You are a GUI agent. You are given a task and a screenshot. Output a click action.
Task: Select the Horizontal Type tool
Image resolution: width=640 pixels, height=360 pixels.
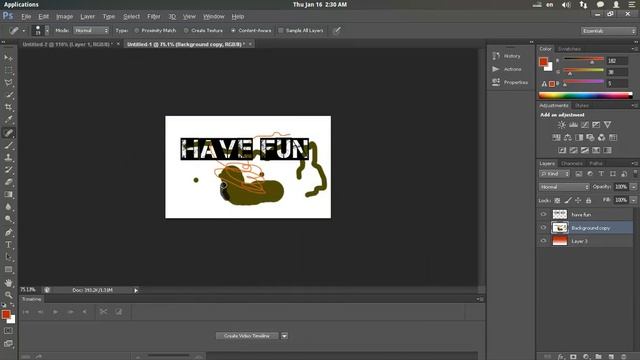click(8, 245)
